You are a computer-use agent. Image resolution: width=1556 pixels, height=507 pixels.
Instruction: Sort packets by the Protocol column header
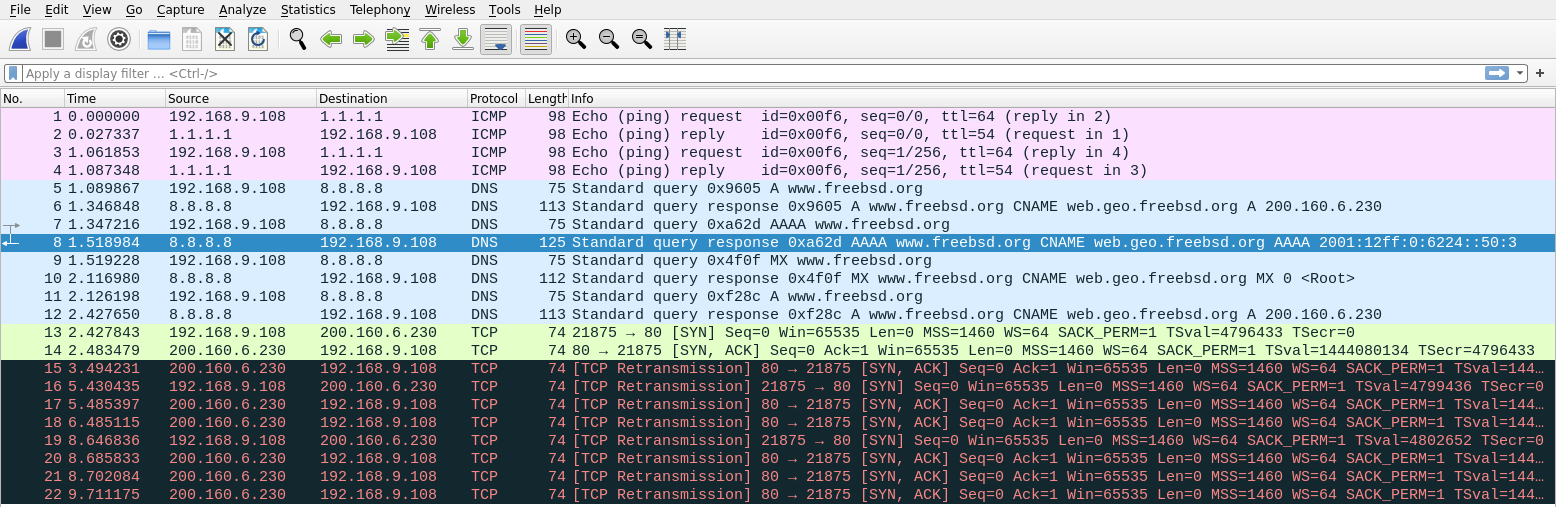pyautogui.click(x=494, y=98)
